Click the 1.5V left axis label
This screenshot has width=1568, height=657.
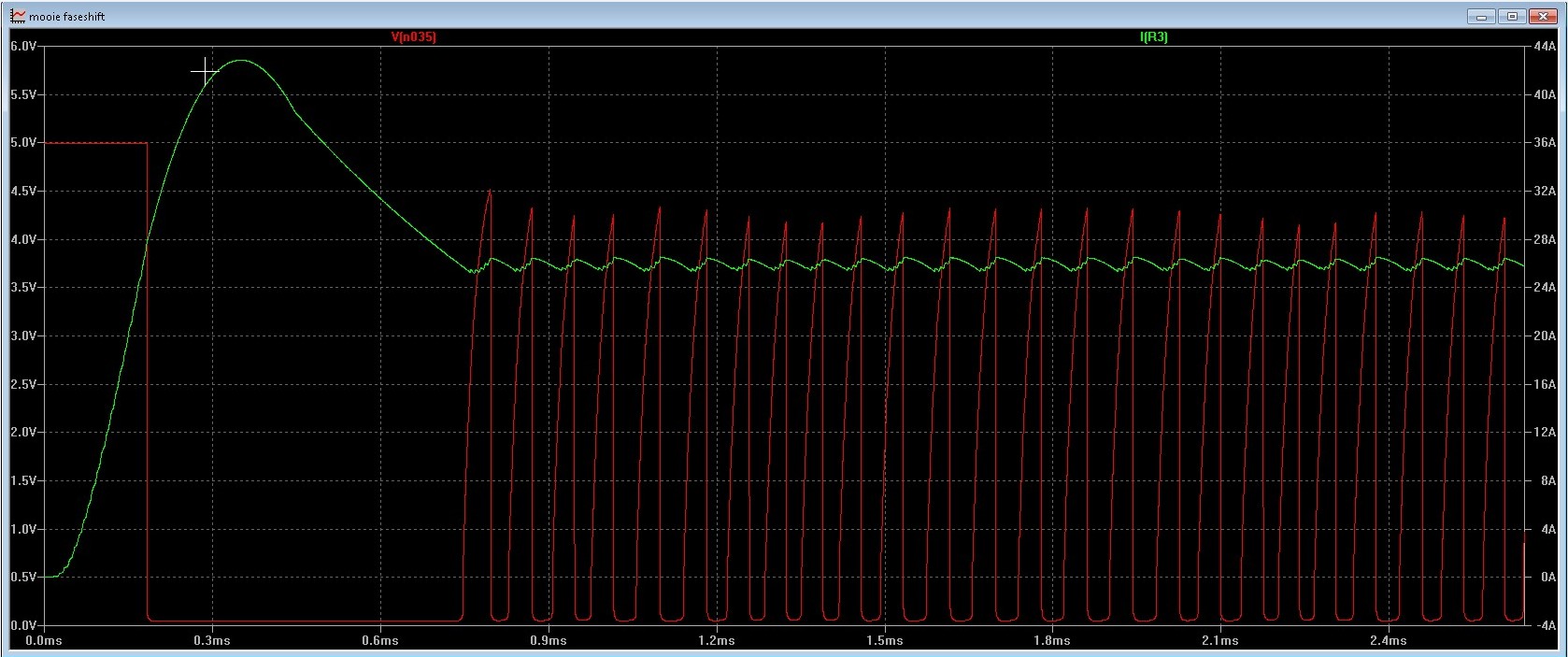[23, 480]
